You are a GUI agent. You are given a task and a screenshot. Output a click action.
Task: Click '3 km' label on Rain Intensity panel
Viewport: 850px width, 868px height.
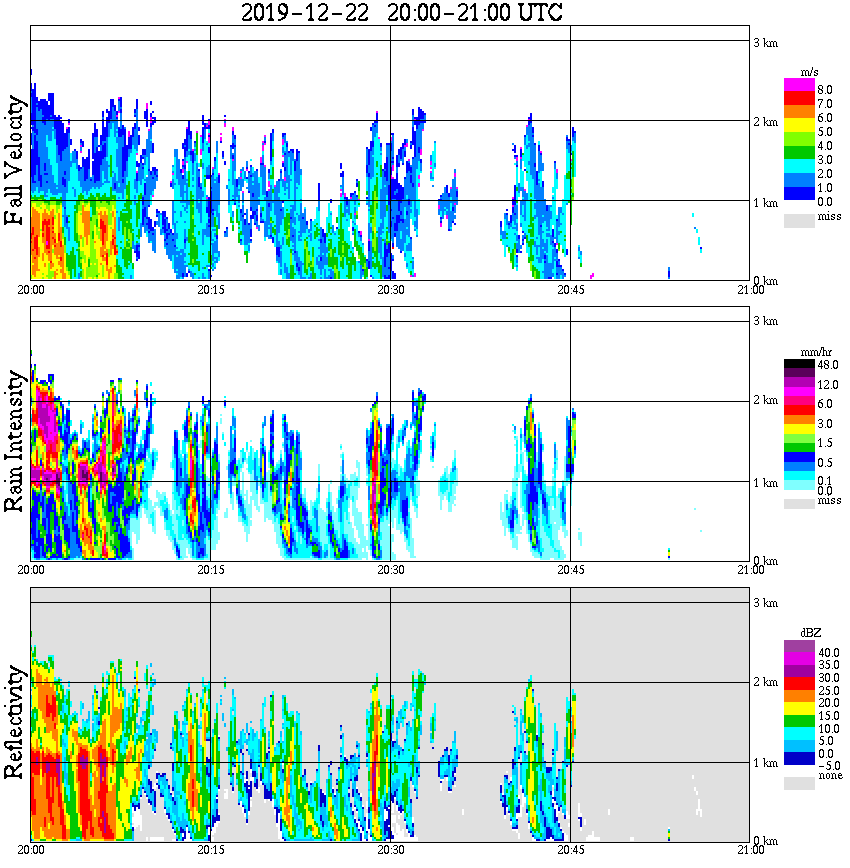point(765,321)
